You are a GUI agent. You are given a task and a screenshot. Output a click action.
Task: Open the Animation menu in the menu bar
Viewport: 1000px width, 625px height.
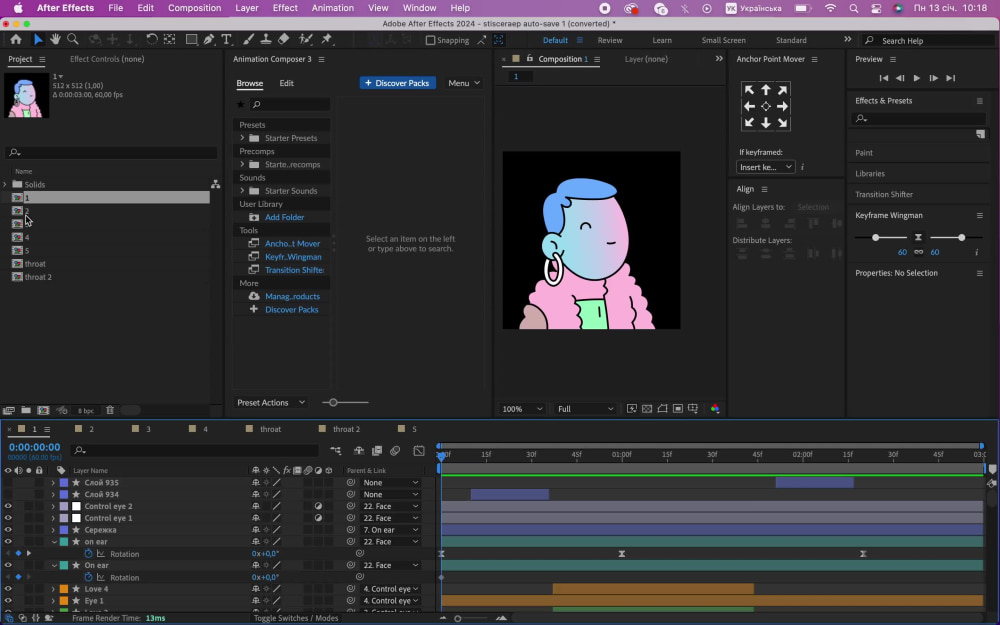(334, 7)
